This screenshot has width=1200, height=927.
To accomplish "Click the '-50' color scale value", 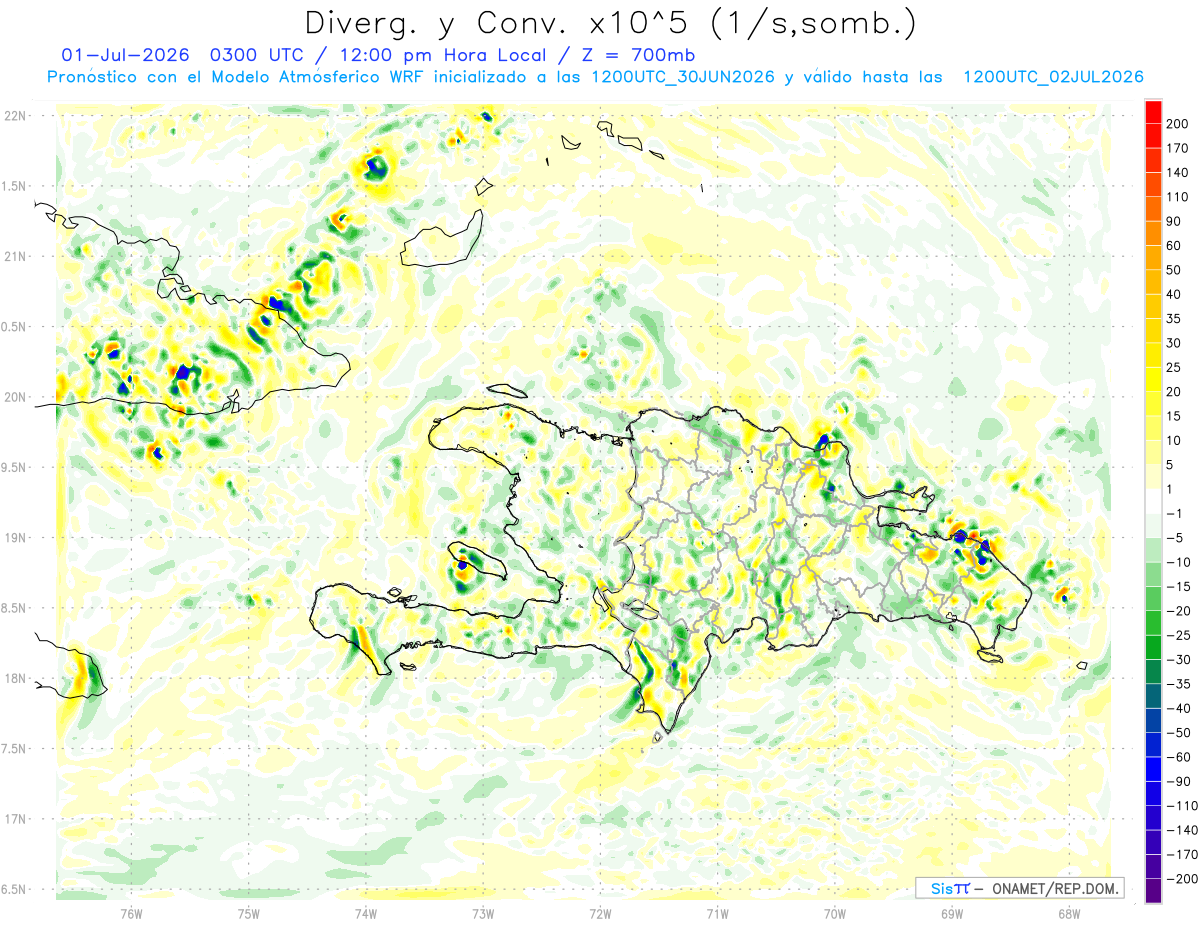I will pos(1180,732).
